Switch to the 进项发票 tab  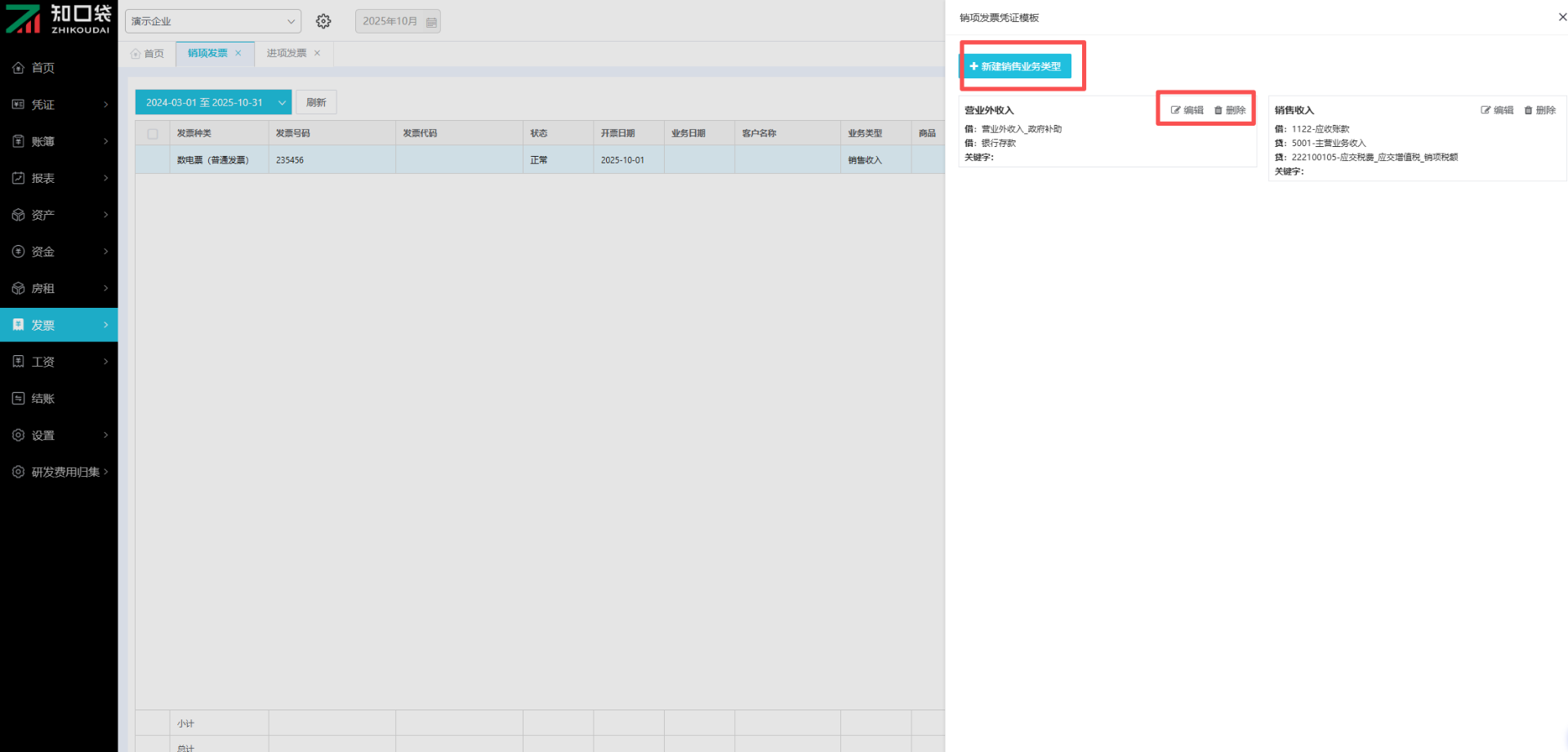point(286,53)
